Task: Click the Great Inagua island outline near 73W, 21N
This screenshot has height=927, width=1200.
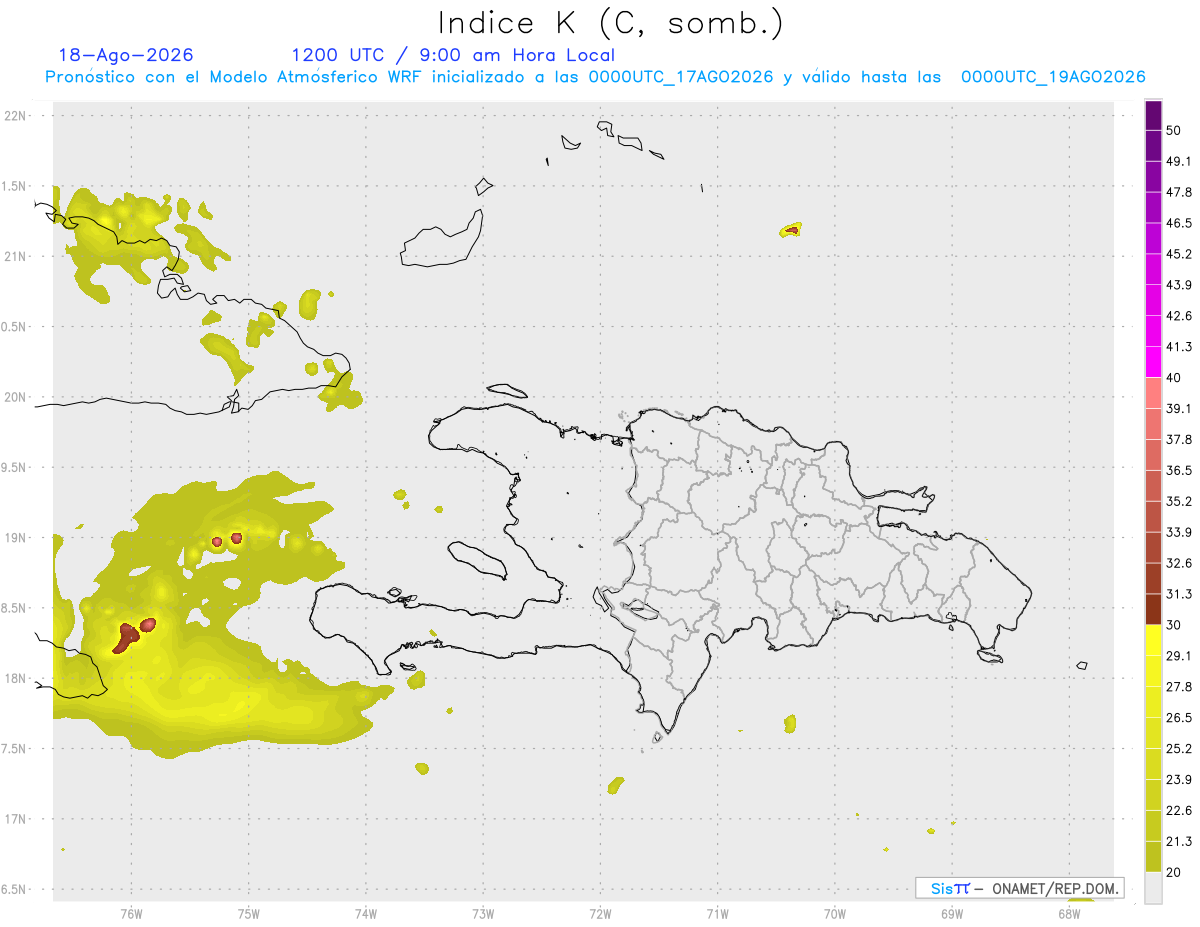Action: pos(443,240)
